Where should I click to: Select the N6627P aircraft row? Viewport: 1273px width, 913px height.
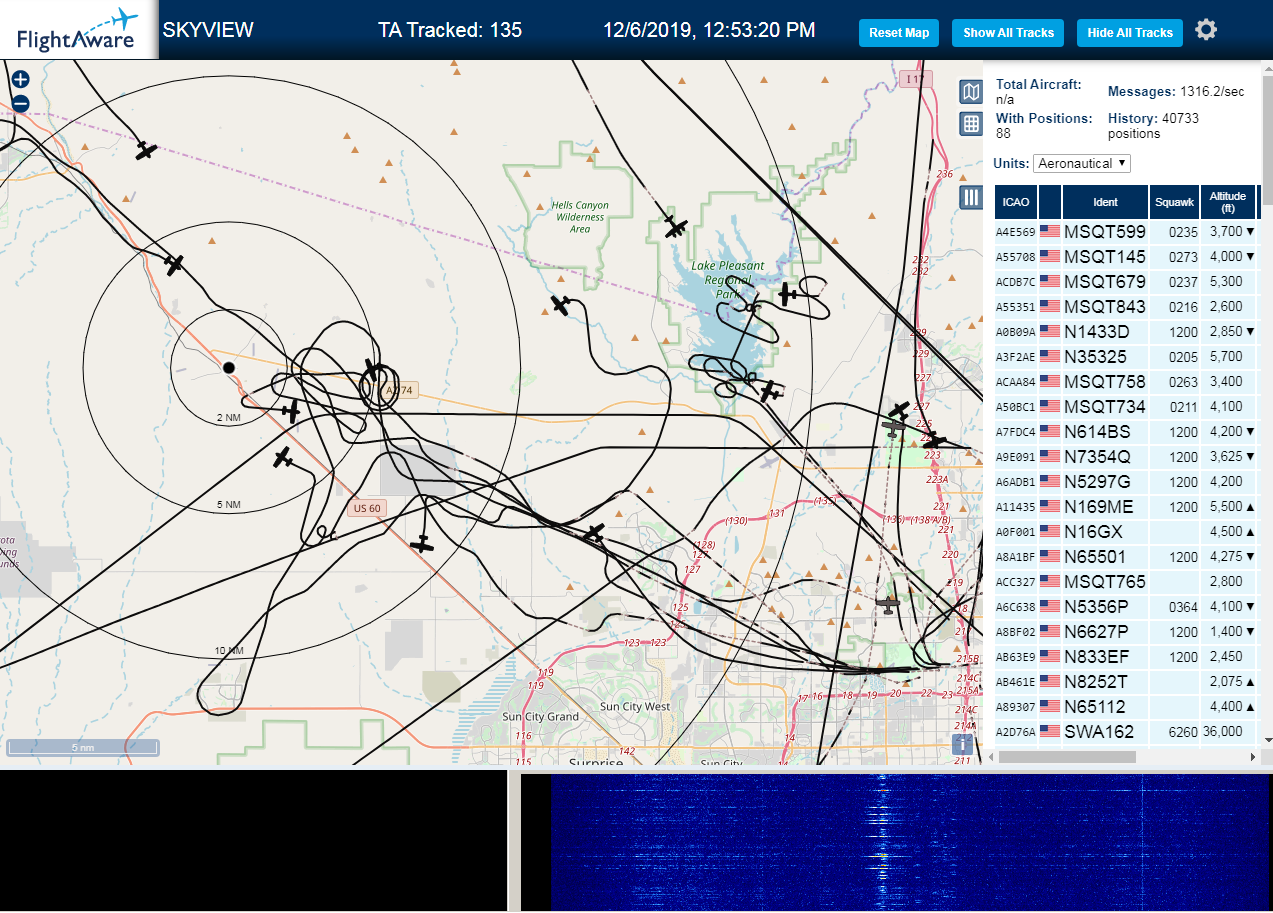(x=1125, y=632)
